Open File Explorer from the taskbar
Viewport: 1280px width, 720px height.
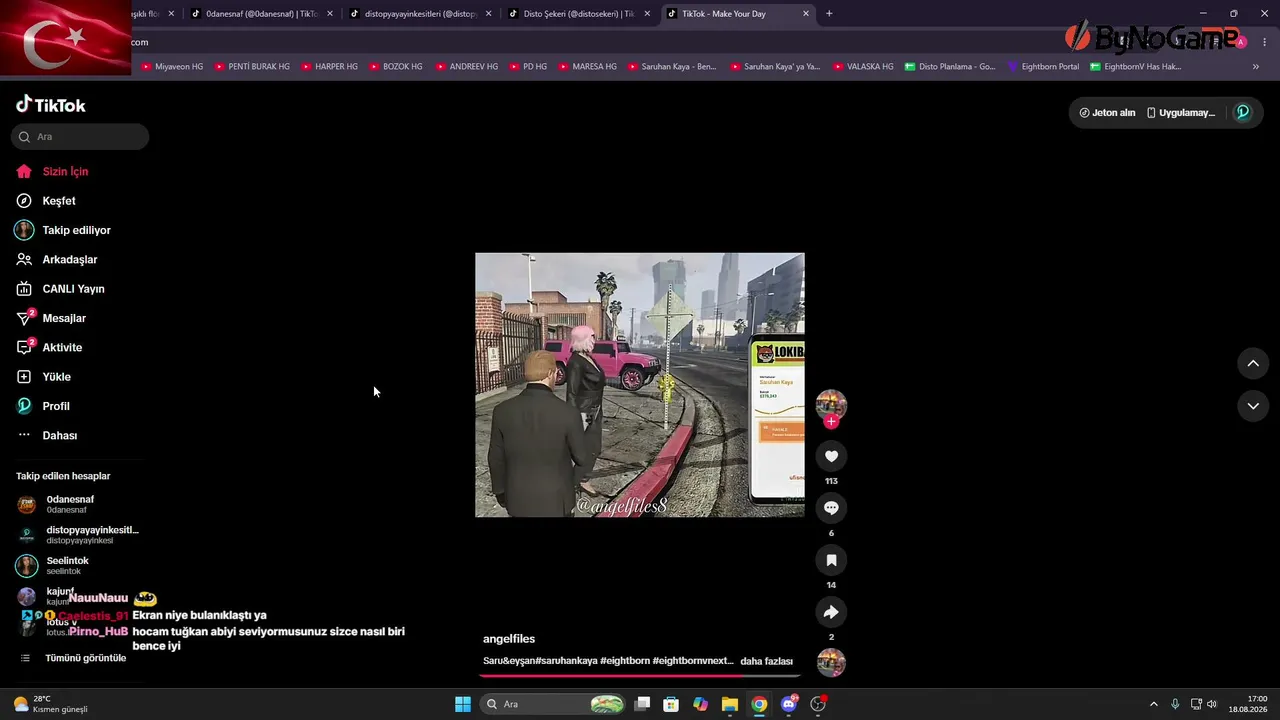pos(730,704)
